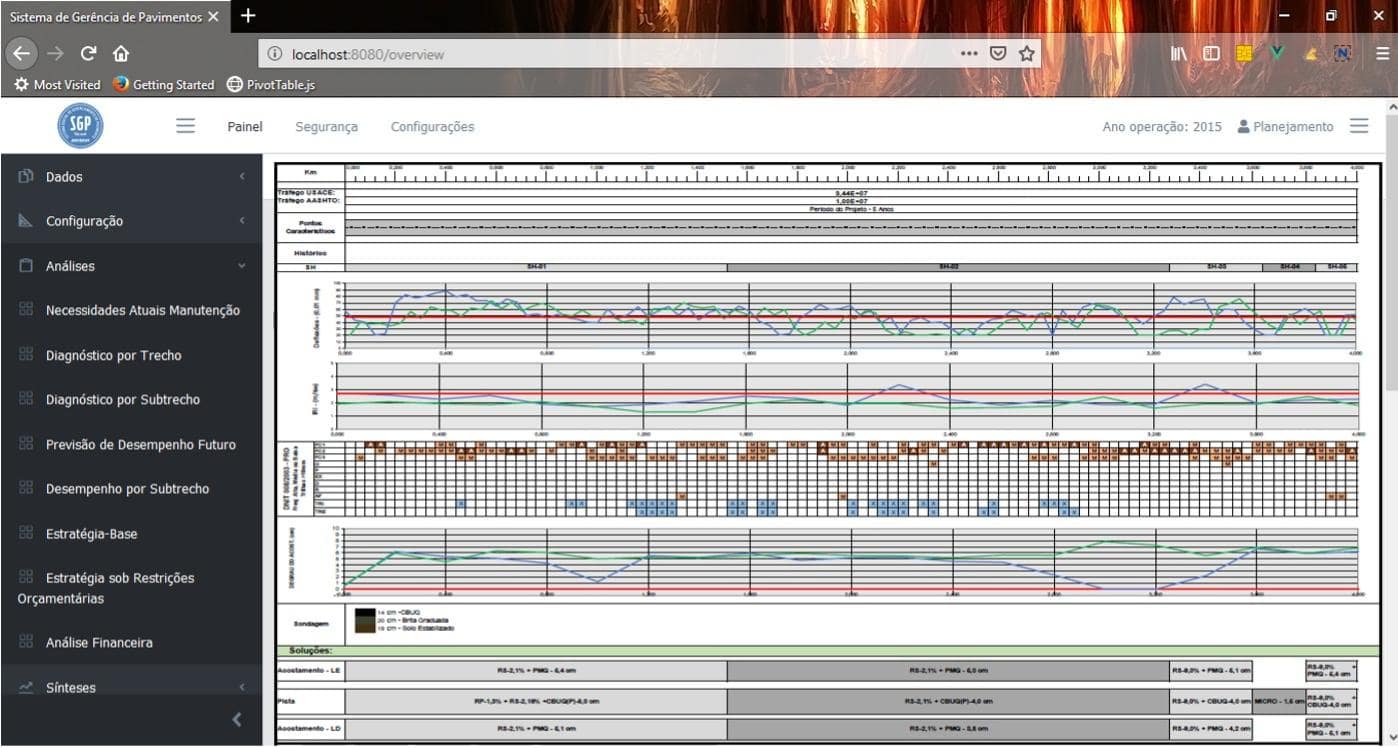Collapse sidebar with bottom left arrow
The image size is (1398, 748).
click(236, 719)
